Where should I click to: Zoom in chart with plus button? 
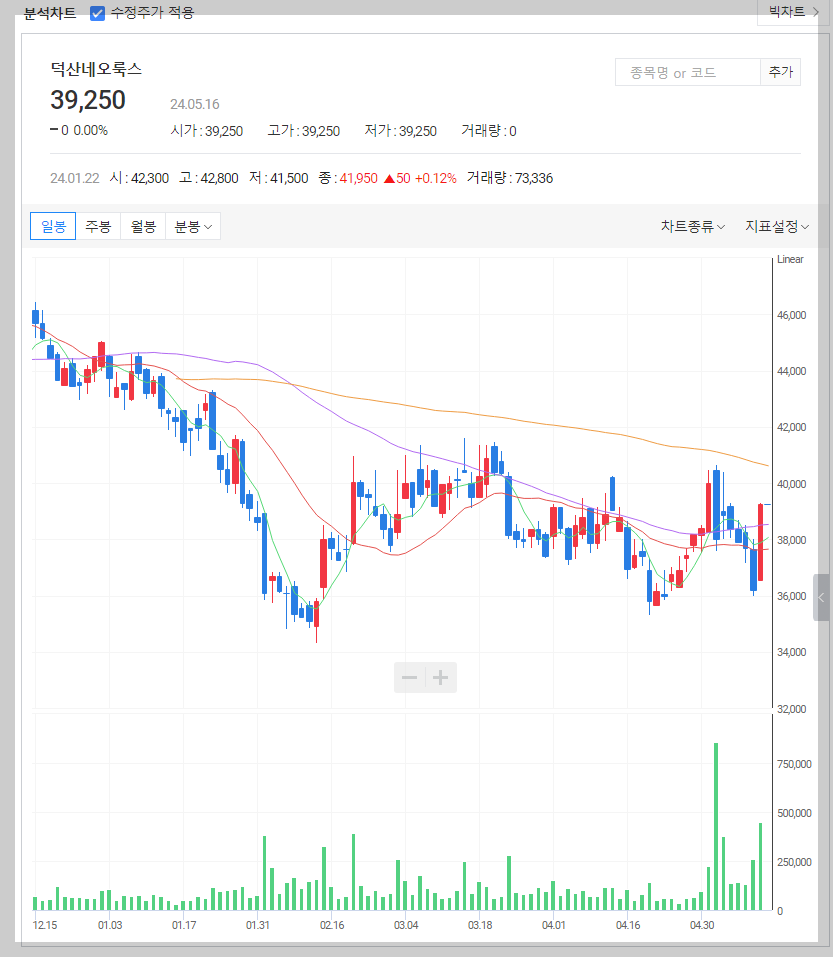[441, 677]
